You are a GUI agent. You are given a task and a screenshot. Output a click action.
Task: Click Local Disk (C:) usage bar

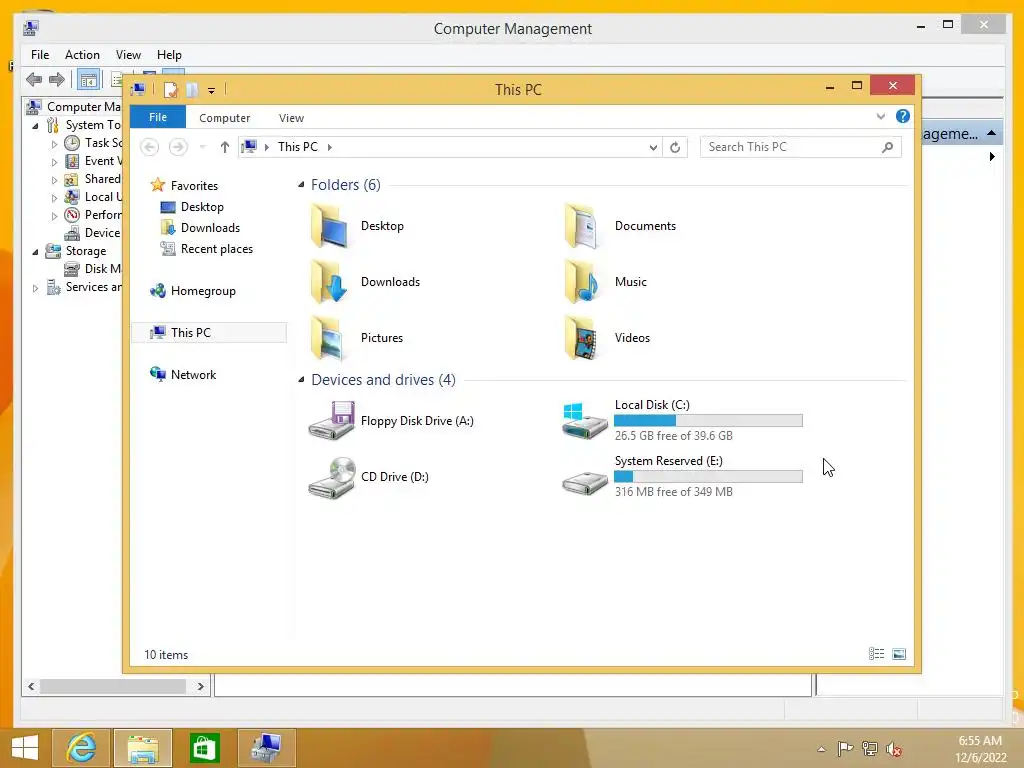point(708,421)
